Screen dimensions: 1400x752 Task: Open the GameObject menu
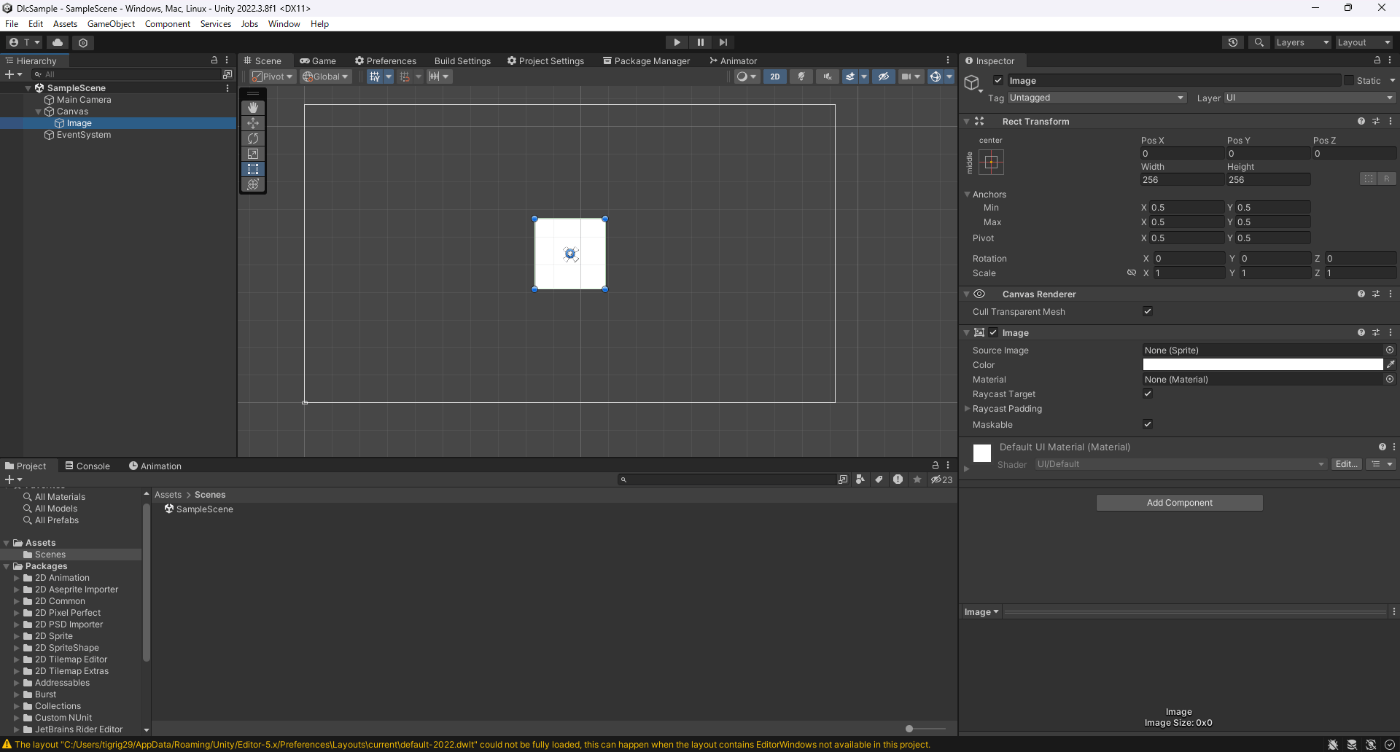(x=110, y=24)
